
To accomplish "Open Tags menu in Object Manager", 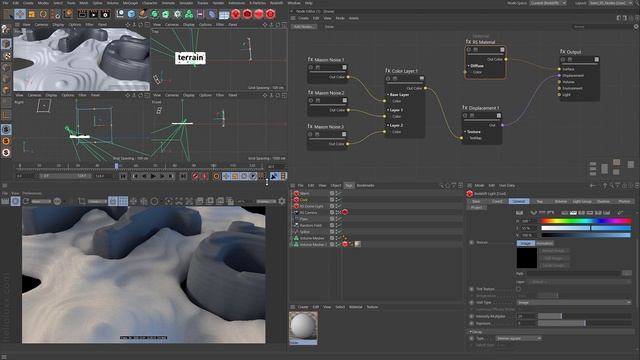I will 349,185.
